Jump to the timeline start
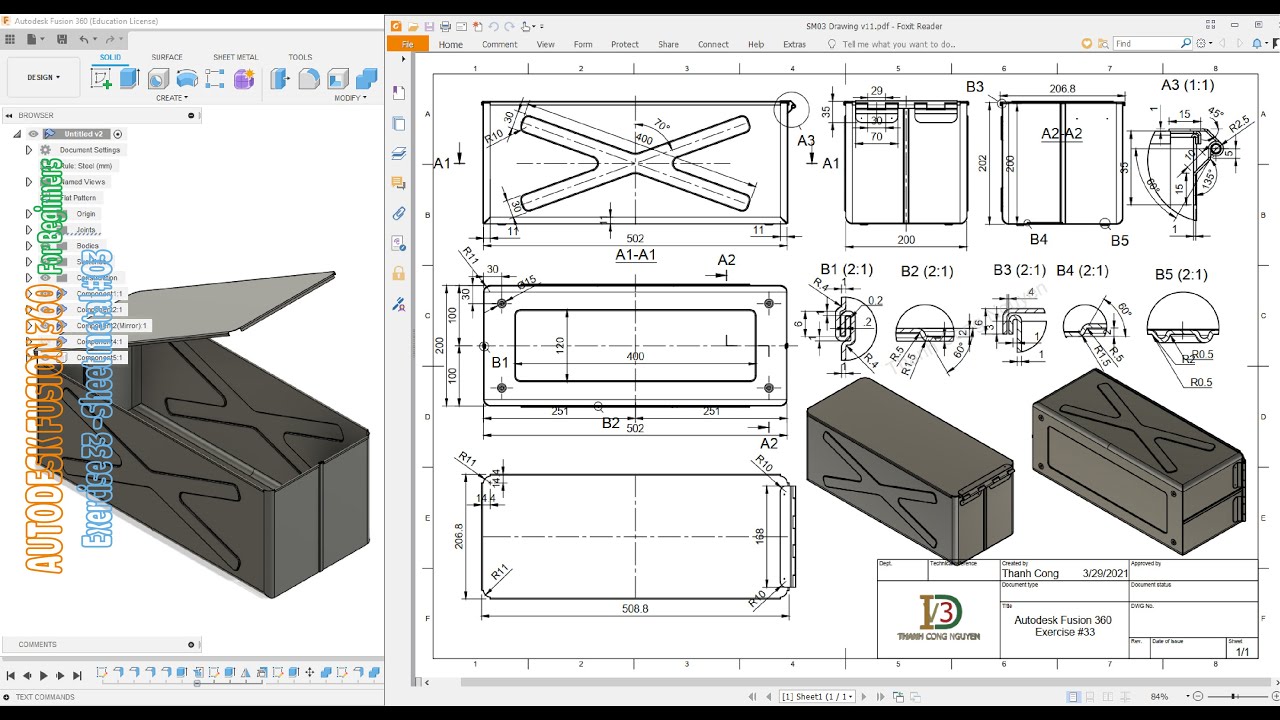Screen dimensions: 1280x720 [11, 676]
